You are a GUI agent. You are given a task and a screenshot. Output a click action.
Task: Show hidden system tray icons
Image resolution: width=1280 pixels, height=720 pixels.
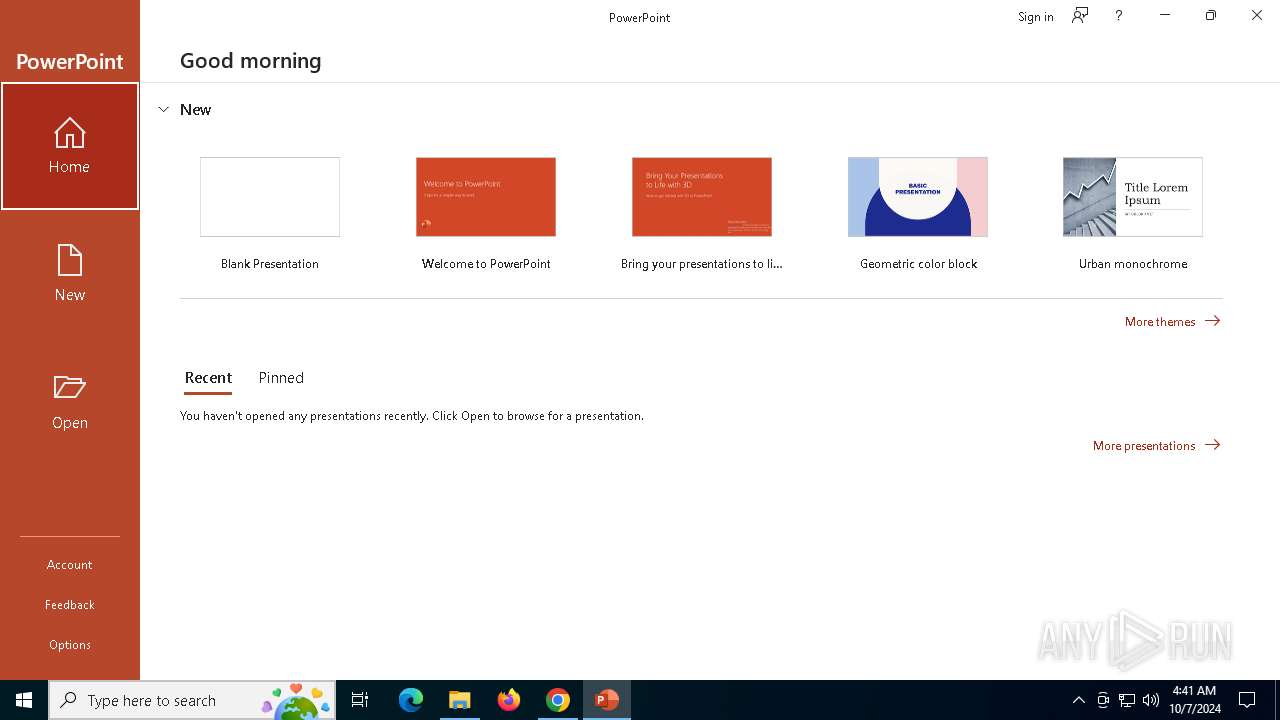click(1078, 700)
